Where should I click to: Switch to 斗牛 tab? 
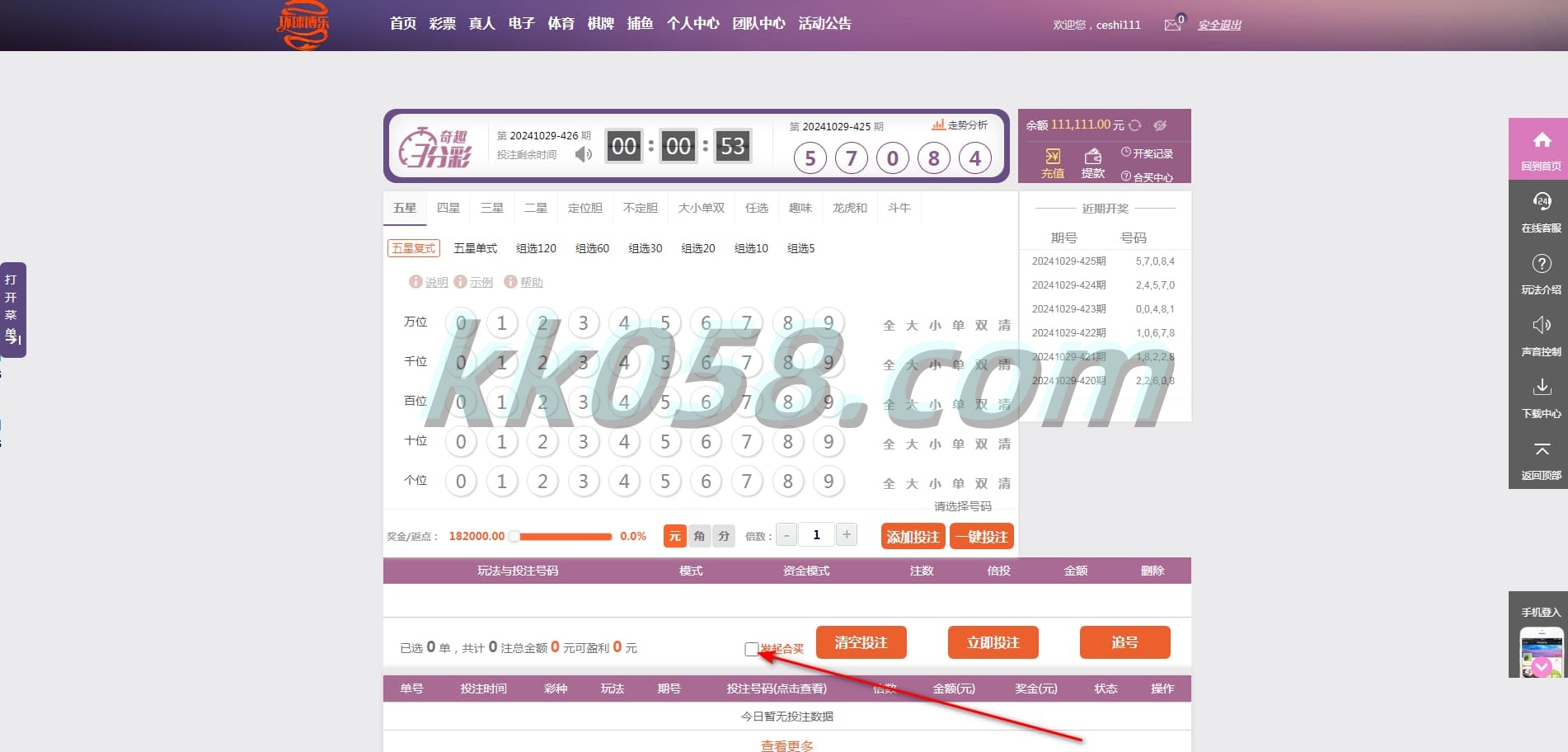point(899,208)
